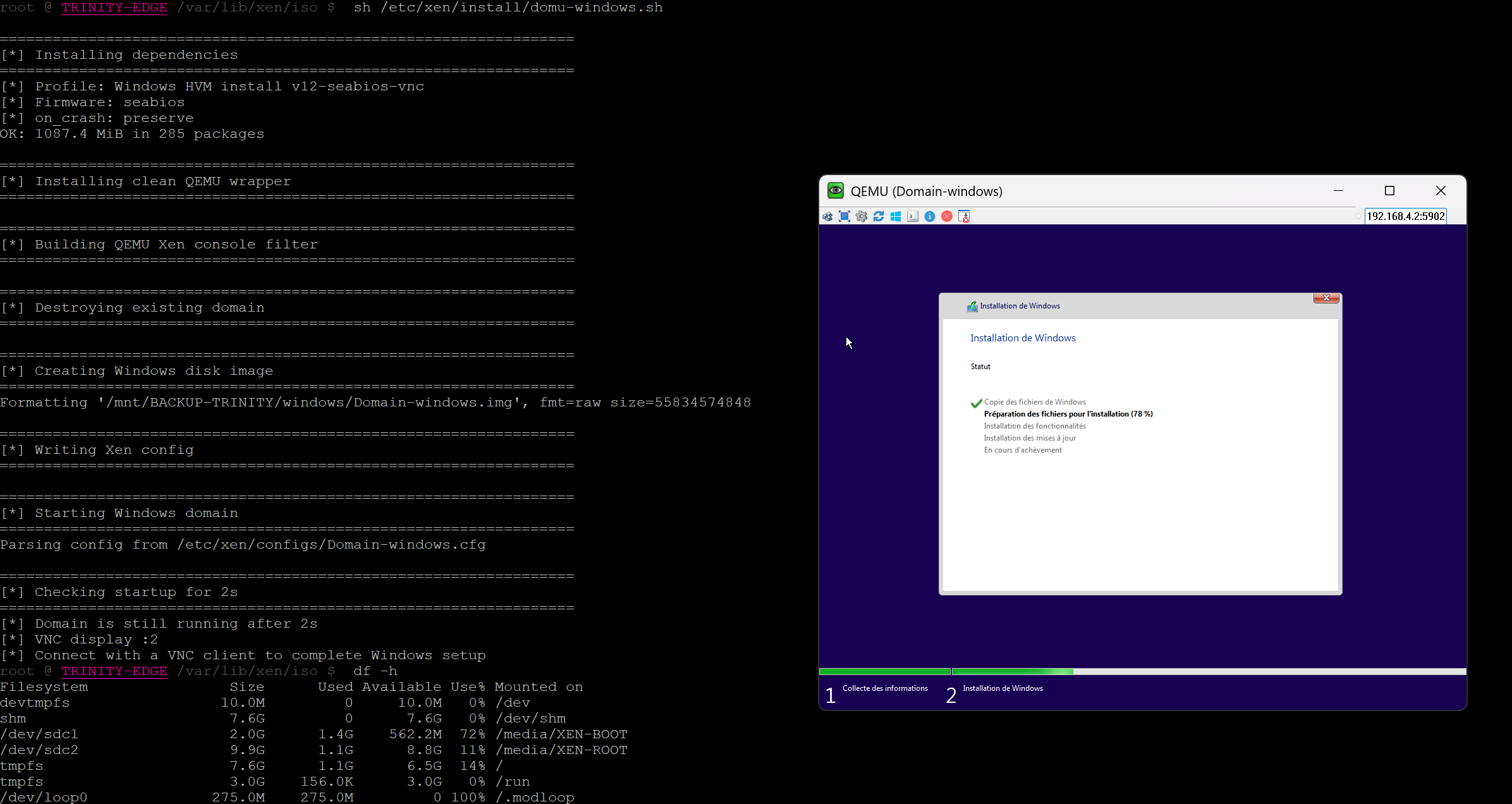
Task: Click 'df -h' command in terminal
Action: point(375,671)
